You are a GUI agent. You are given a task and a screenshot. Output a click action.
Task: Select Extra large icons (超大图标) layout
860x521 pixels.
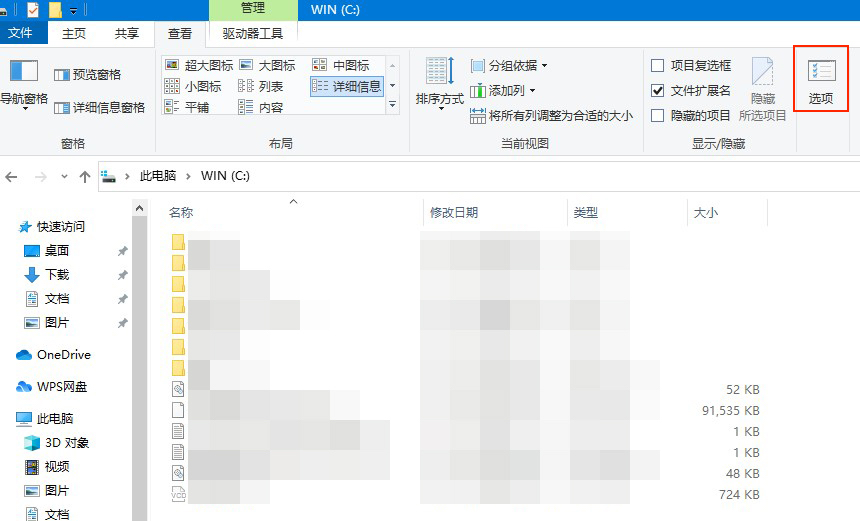pos(199,65)
